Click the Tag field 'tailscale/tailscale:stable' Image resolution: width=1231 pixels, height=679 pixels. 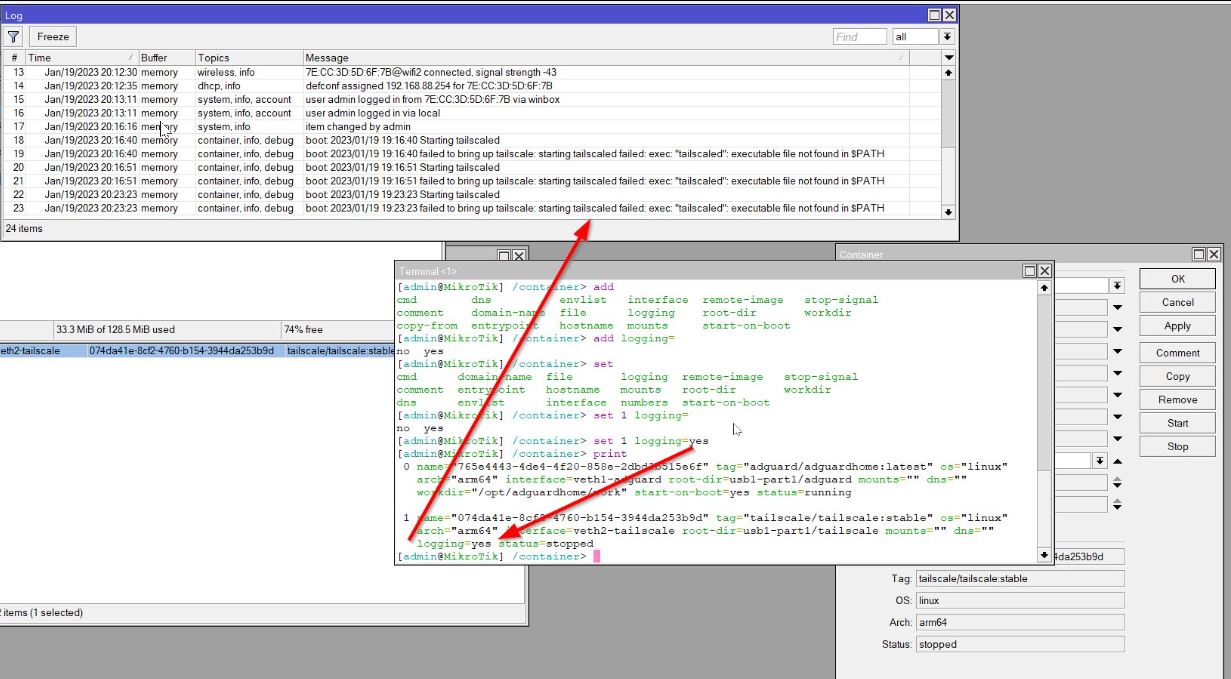point(1019,579)
